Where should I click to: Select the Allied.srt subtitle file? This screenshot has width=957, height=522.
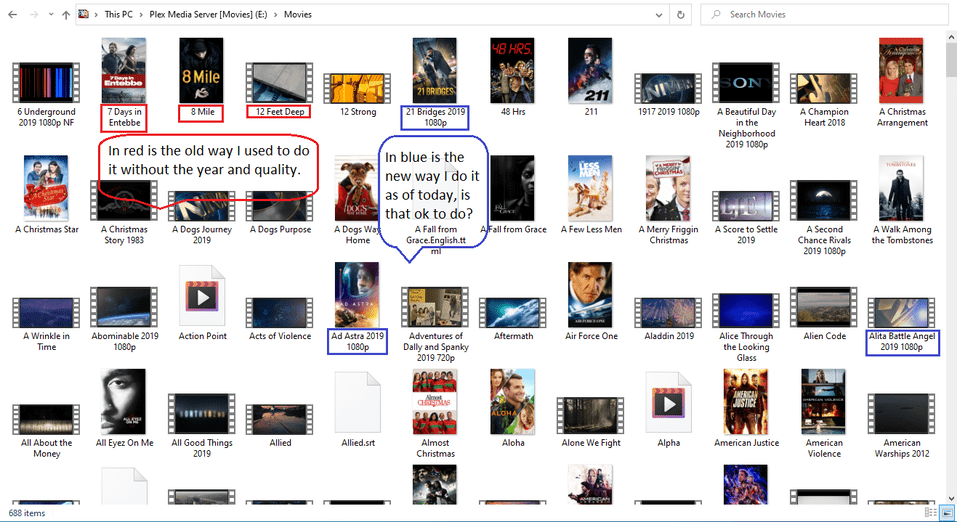(358, 403)
